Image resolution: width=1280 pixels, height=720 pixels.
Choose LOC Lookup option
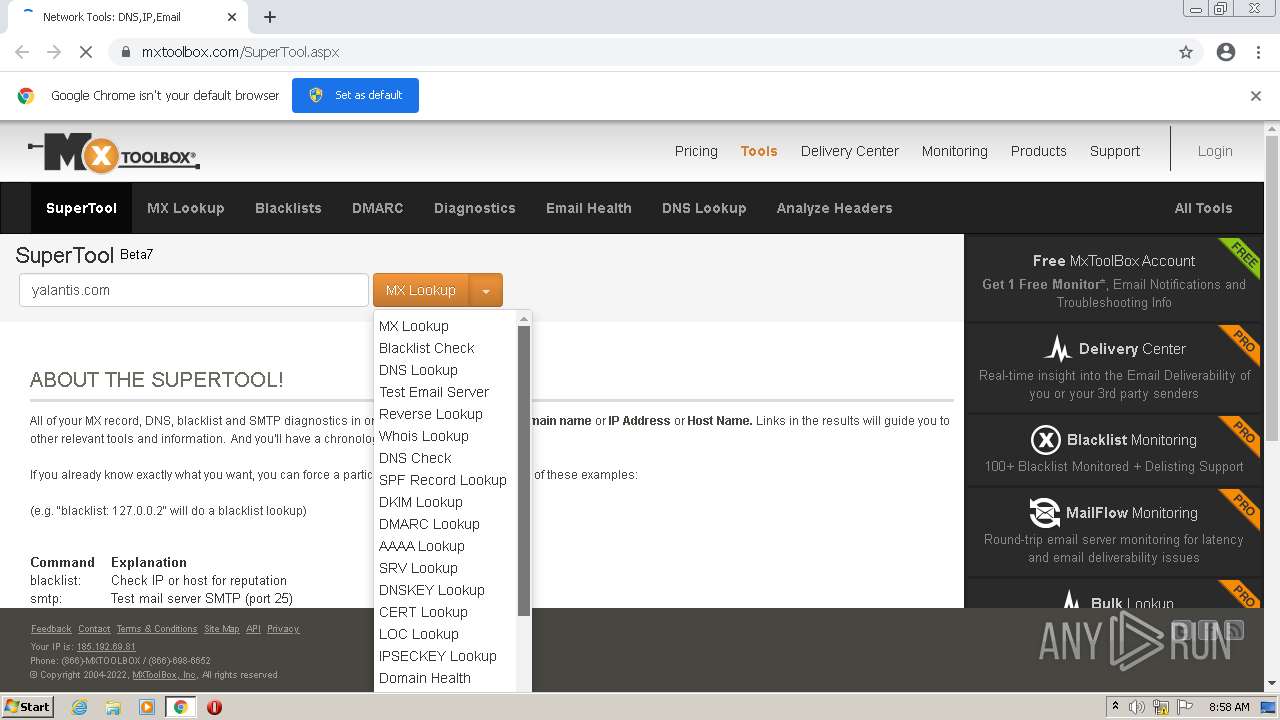419,634
